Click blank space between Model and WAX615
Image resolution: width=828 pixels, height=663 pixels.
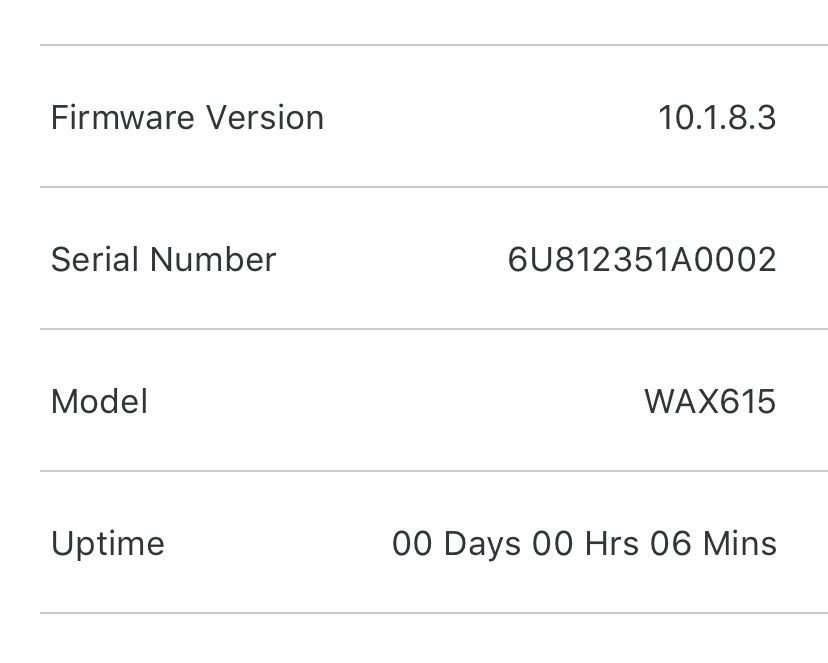[396, 401]
